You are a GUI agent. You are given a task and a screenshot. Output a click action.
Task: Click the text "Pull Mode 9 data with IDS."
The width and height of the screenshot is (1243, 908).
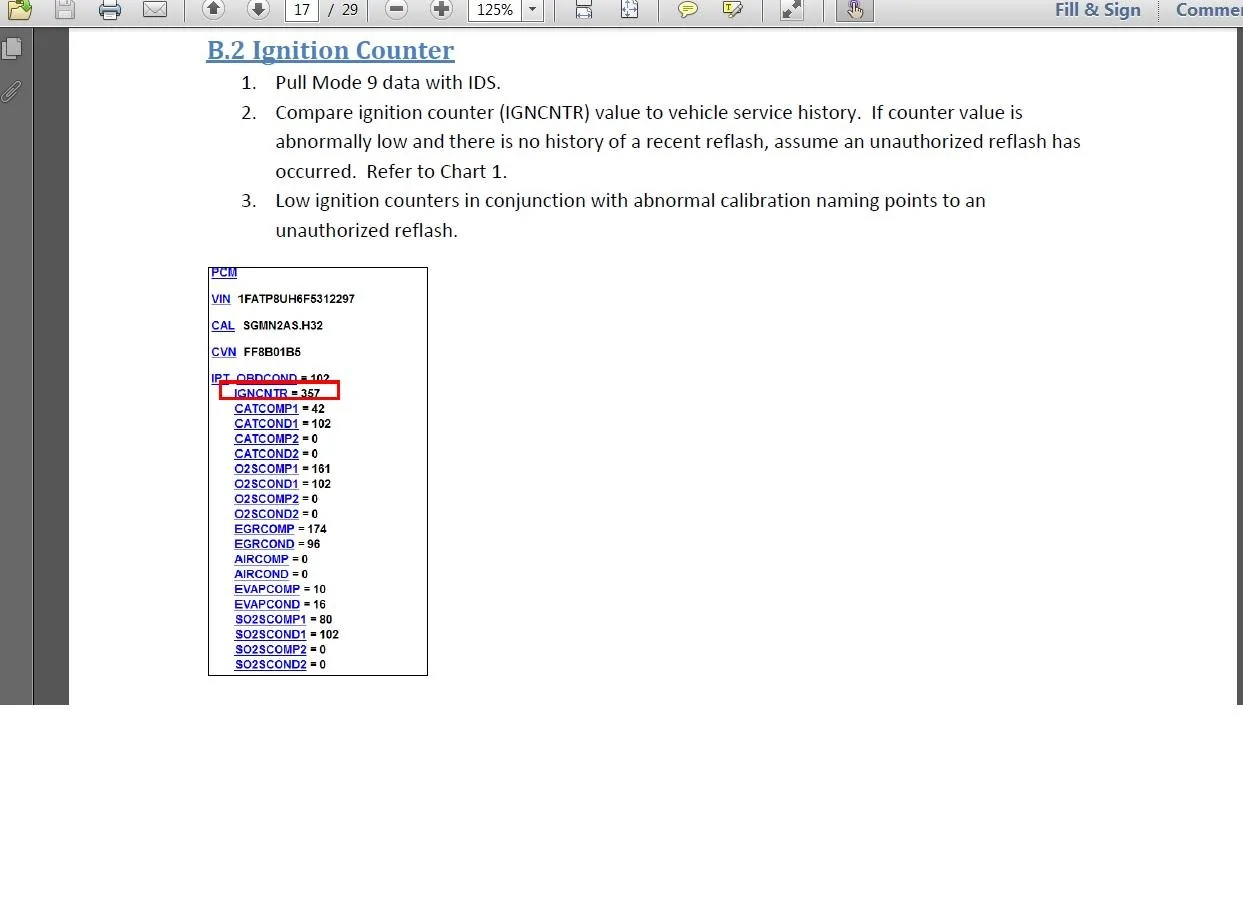click(x=388, y=83)
